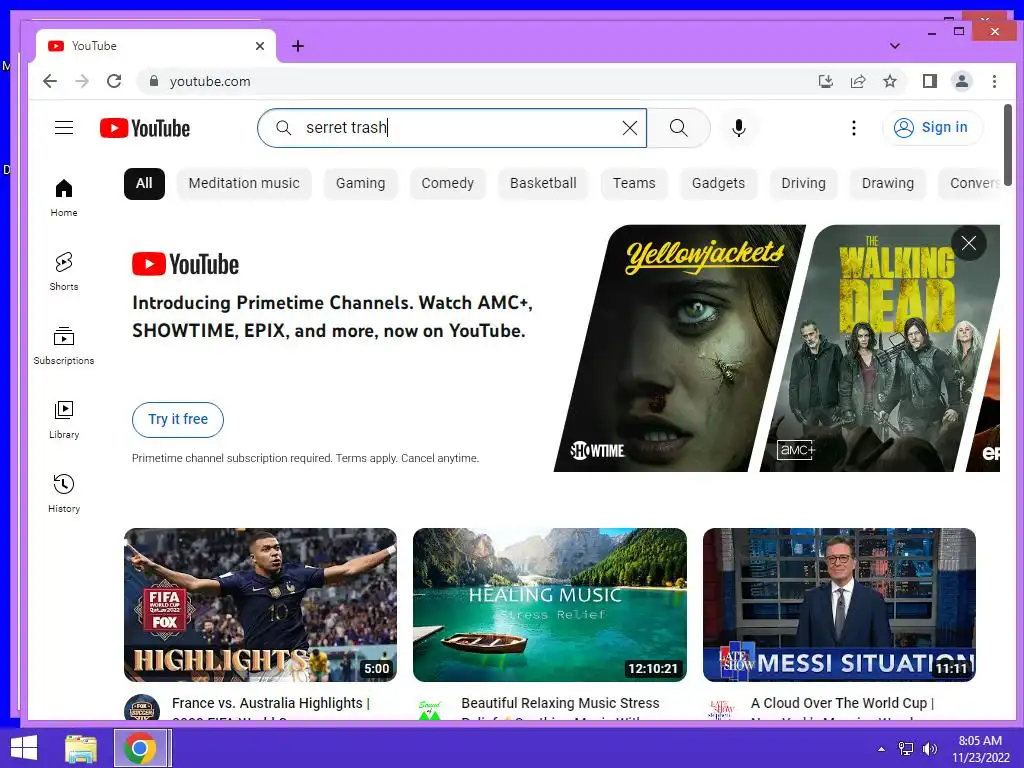Open File Explorer from the taskbar

81,748
